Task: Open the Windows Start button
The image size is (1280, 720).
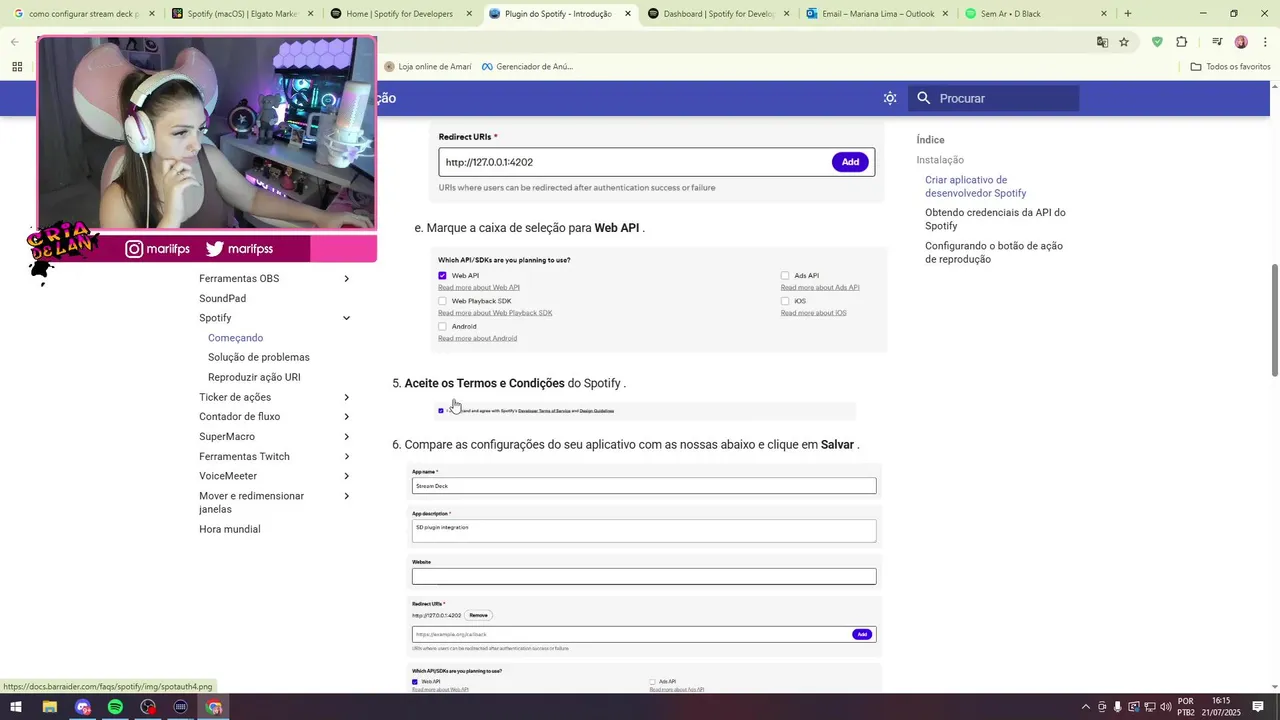Action: (x=16, y=707)
